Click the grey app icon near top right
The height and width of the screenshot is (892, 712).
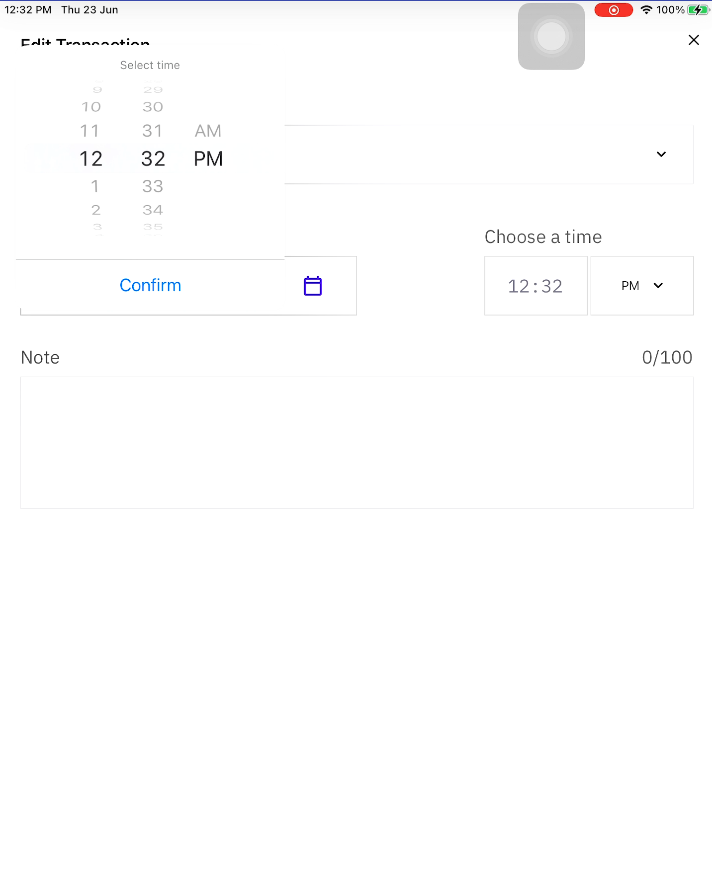[551, 36]
